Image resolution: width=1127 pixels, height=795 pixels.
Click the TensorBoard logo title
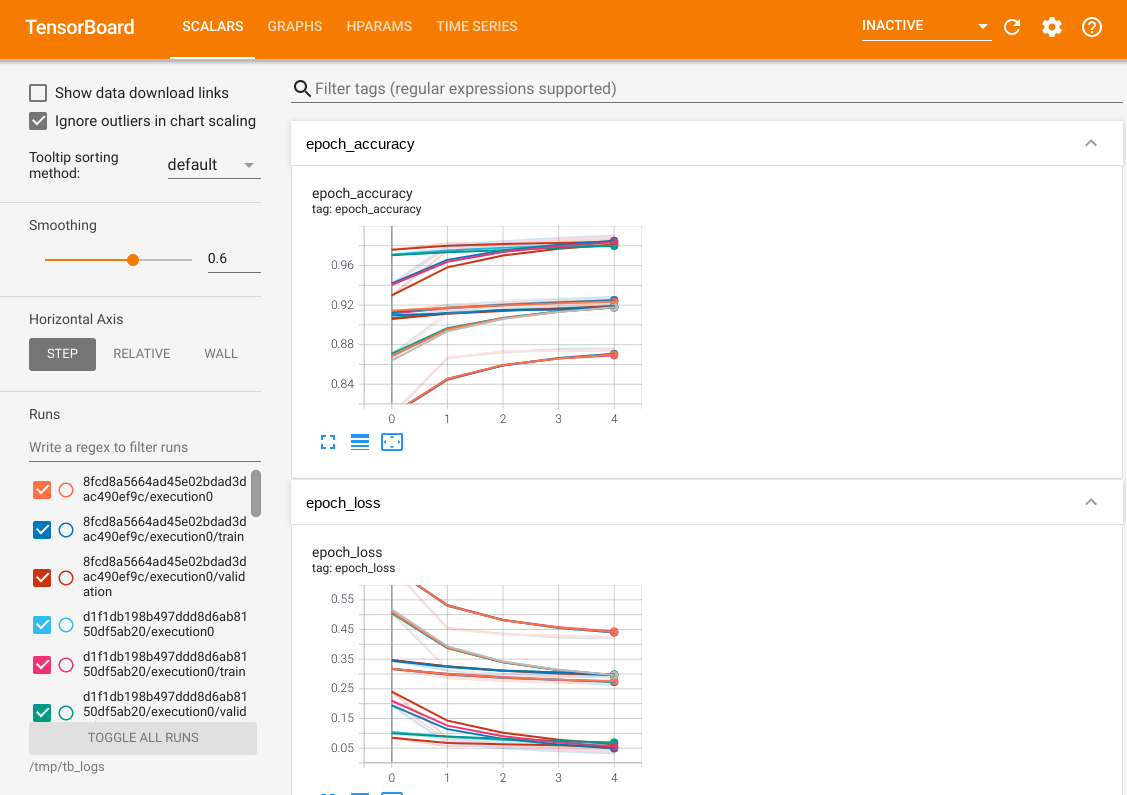click(80, 27)
